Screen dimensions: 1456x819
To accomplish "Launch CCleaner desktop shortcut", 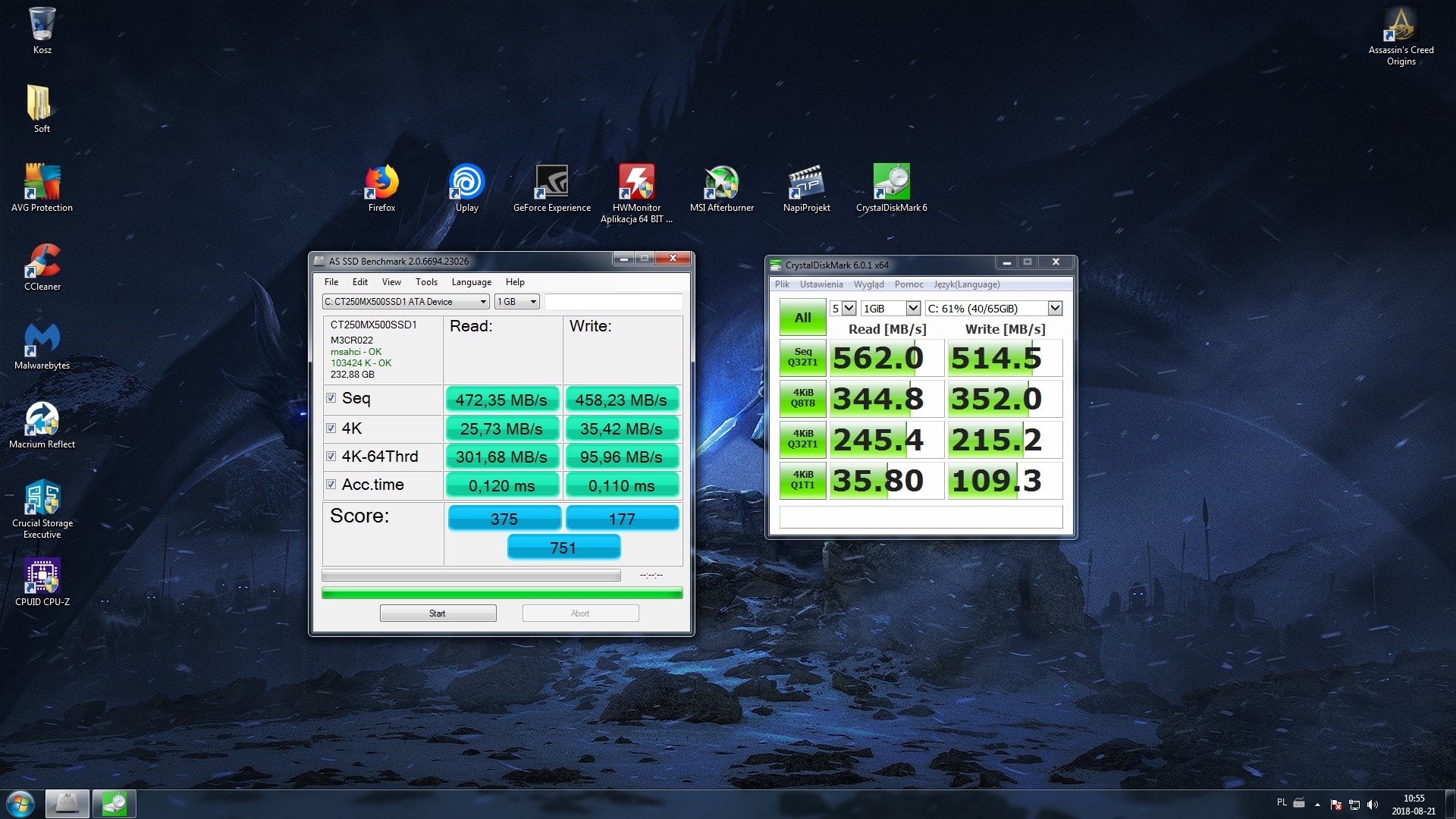I will click(x=42, y=266).
